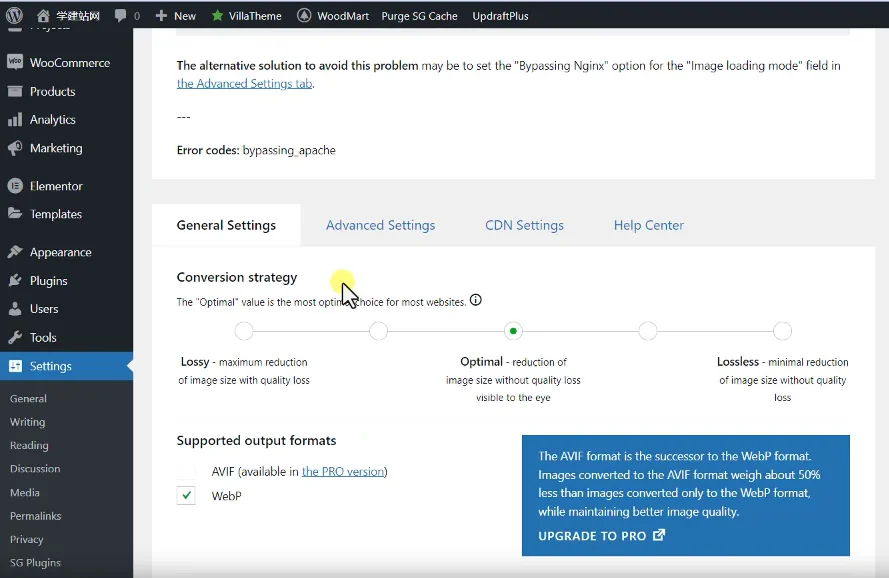Switch to the CDN Settings tab
Viewport: 889px width, 578px height.
(524, 225)
